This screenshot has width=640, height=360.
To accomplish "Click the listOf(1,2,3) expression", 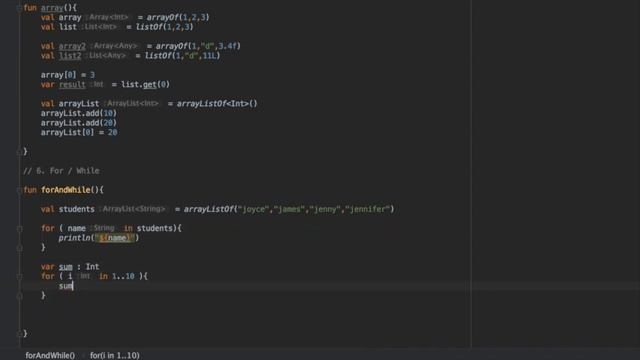I will click(x=164, y=27).
